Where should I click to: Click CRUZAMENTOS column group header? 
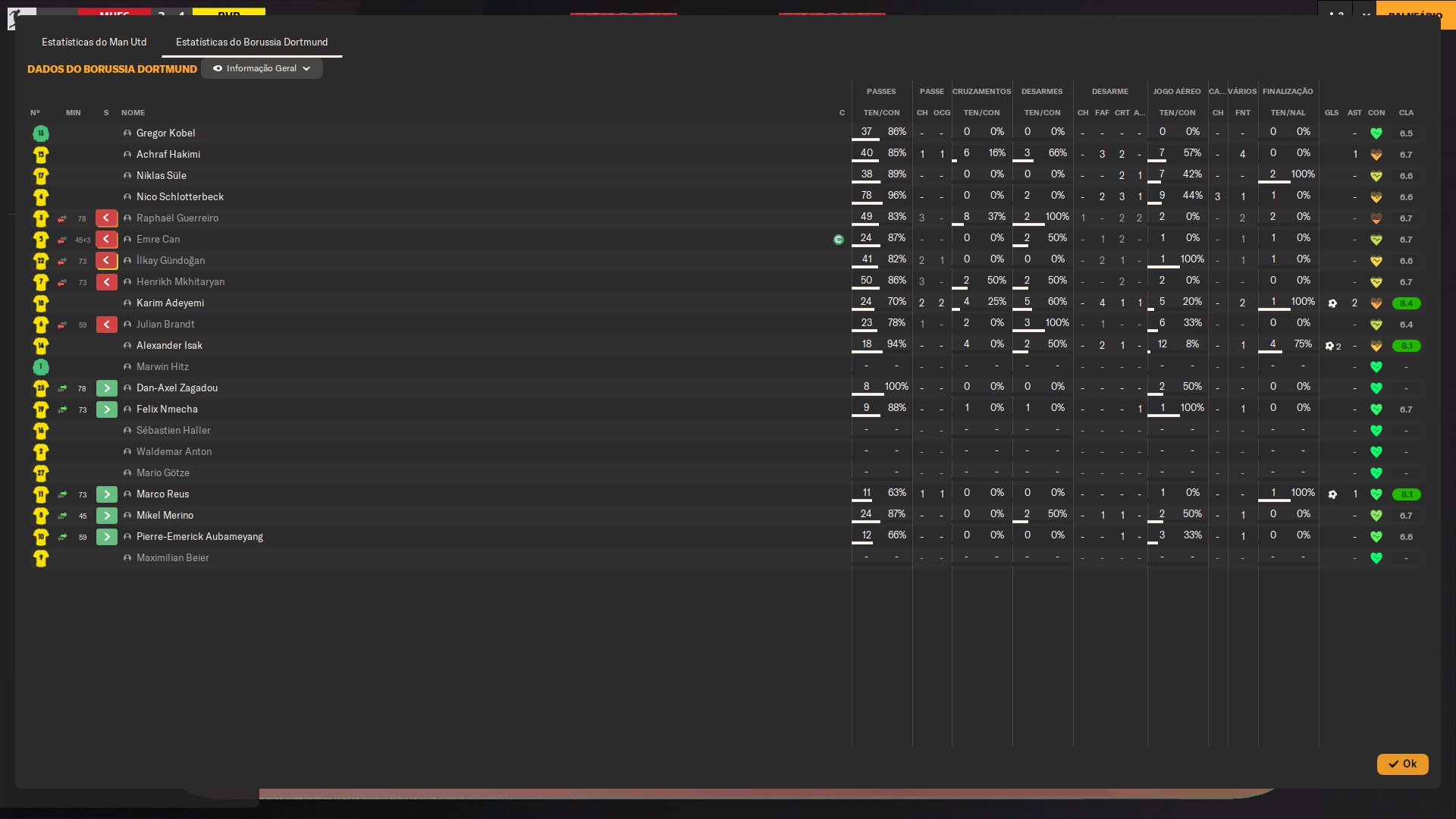[981, 91]
